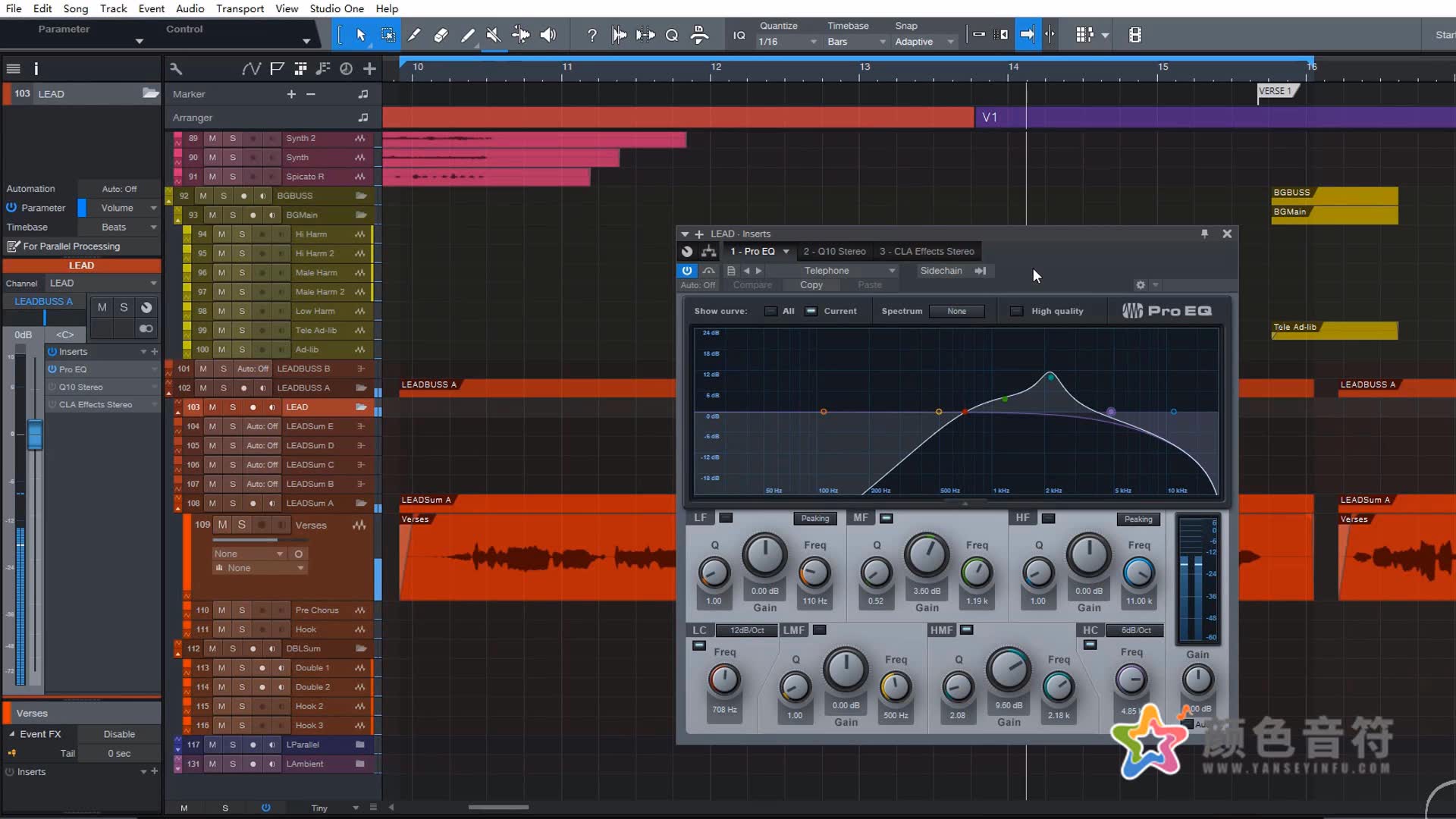This screenshot has height=819, width=1456.
Task: Click the LEADBUSS A output label
Action: [44, 301]
